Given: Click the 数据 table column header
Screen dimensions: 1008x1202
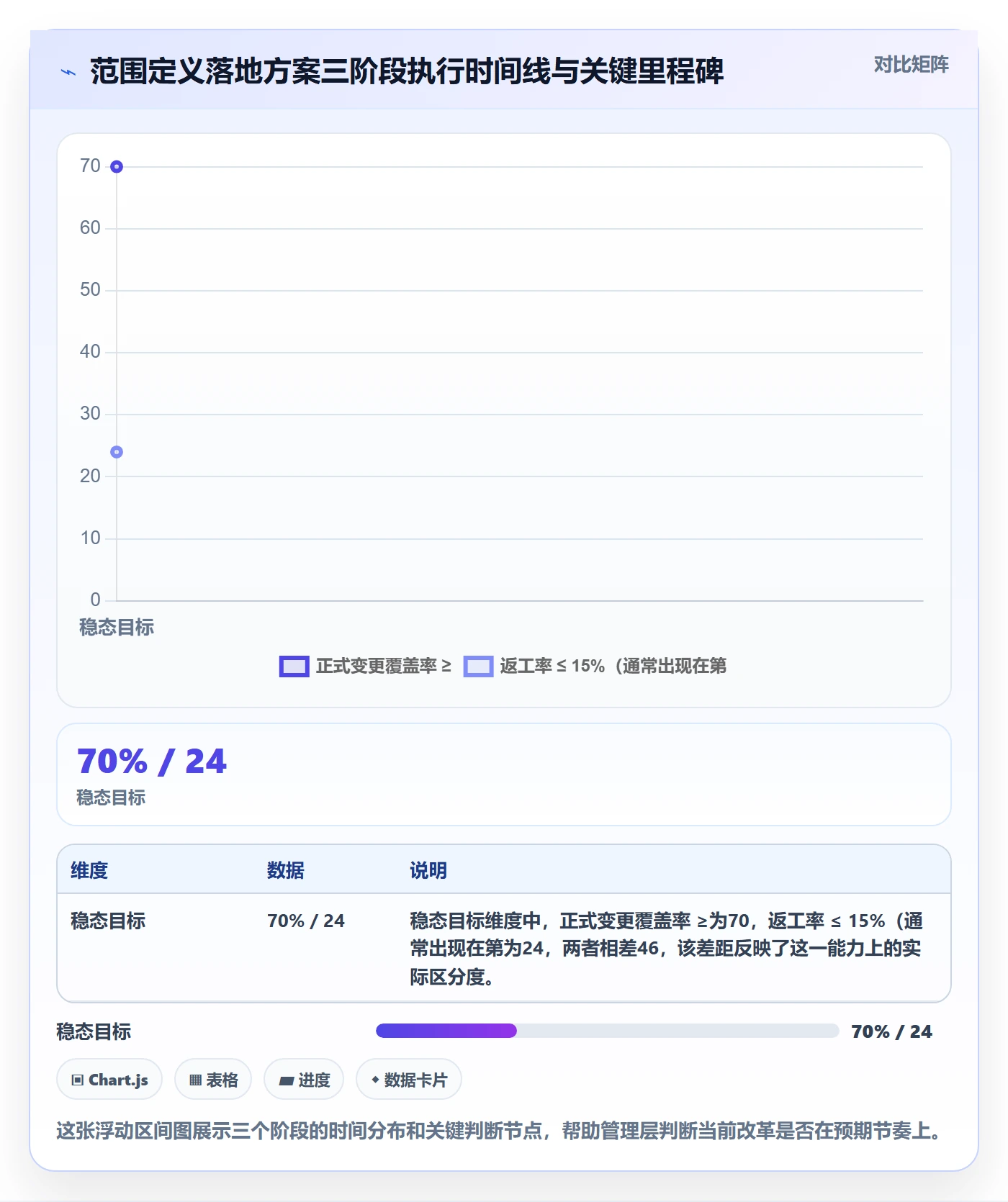Looking at the screenshot, I should [x=286, y=870].
